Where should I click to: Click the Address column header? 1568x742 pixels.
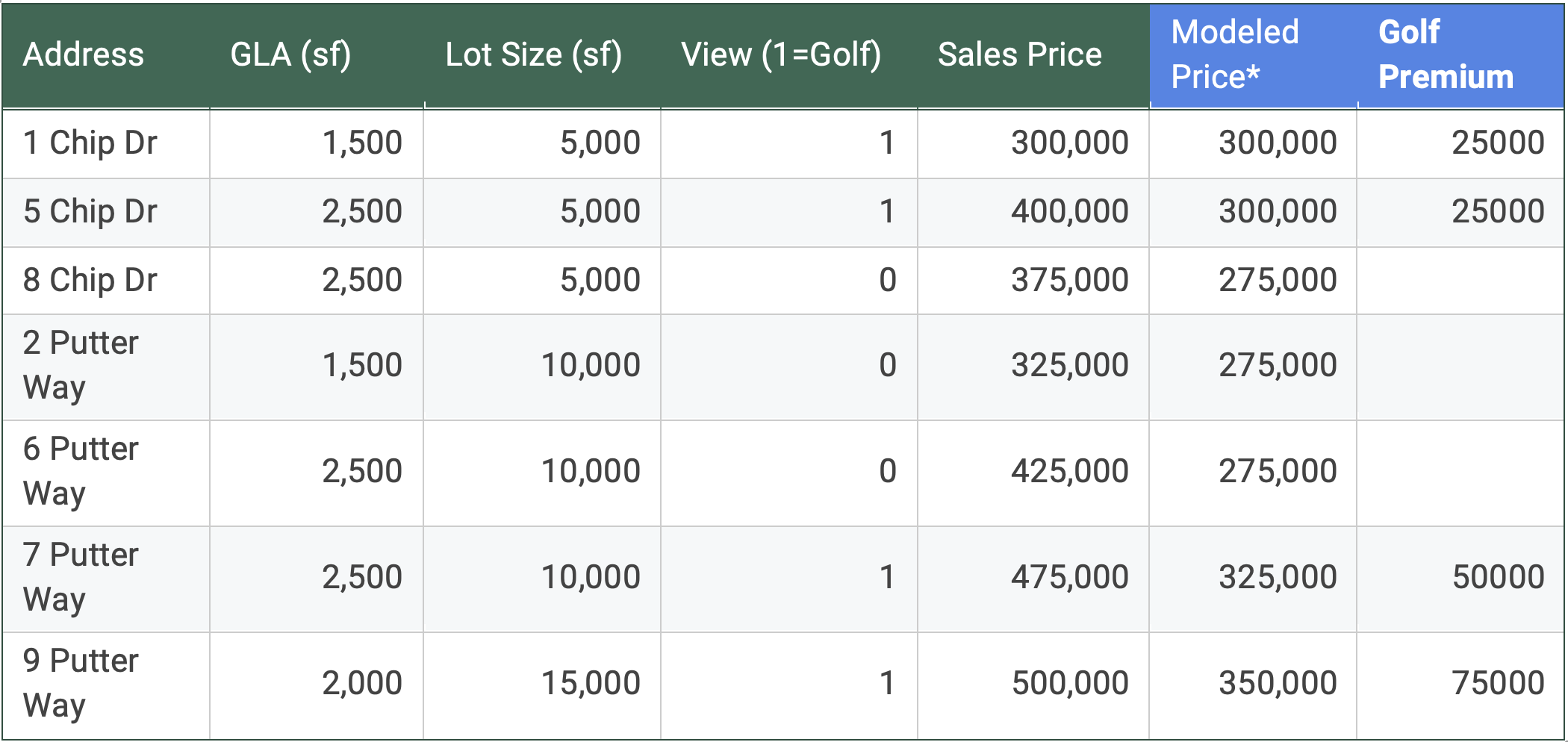click(84, 54)
